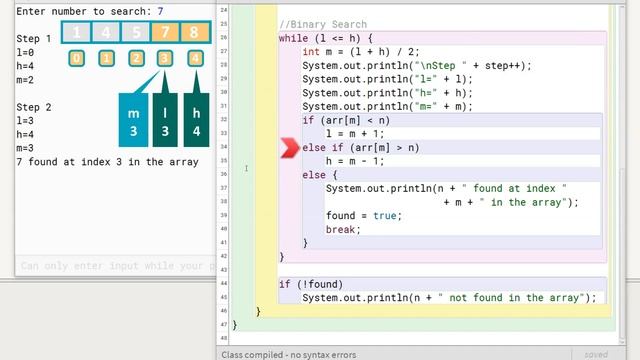Click the 'while (l <= h) {' line
This screenshot has width=640, height=360.
[x=325, y=38]
